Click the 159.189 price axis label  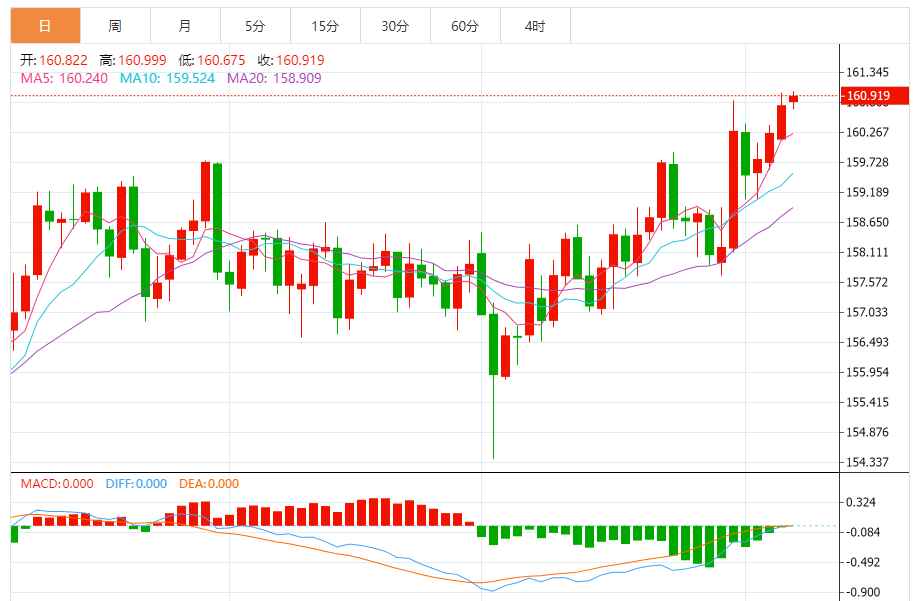(x=867, y=192)
